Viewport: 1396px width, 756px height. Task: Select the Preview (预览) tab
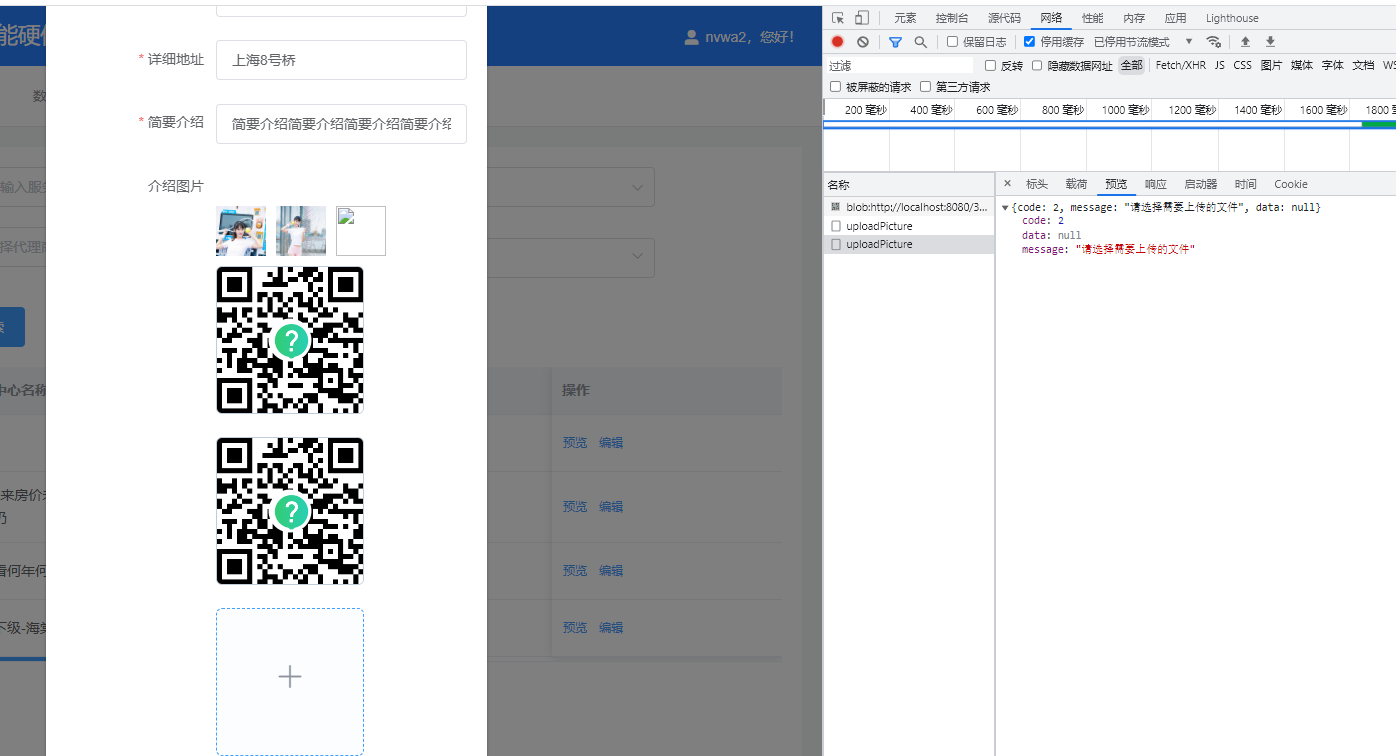(1116, 184)
